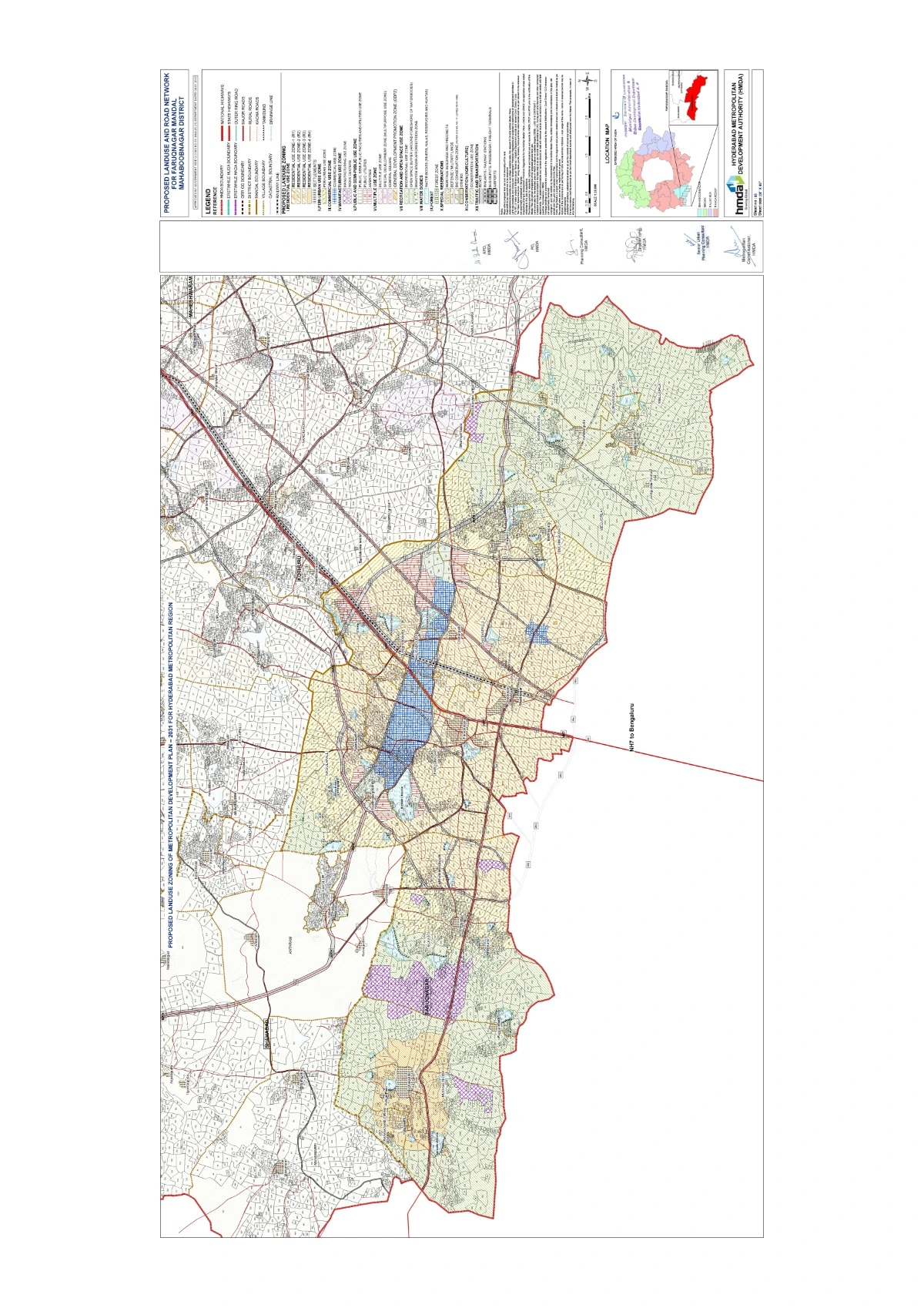Click the 'NATIONAL HIGHWAYS' legend label

223,106
